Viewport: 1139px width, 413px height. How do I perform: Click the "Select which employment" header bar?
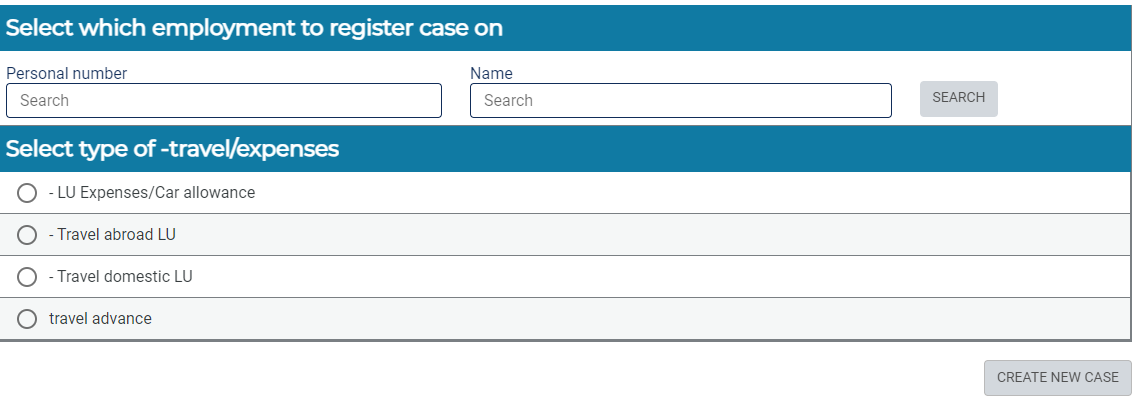coord(254,28)
